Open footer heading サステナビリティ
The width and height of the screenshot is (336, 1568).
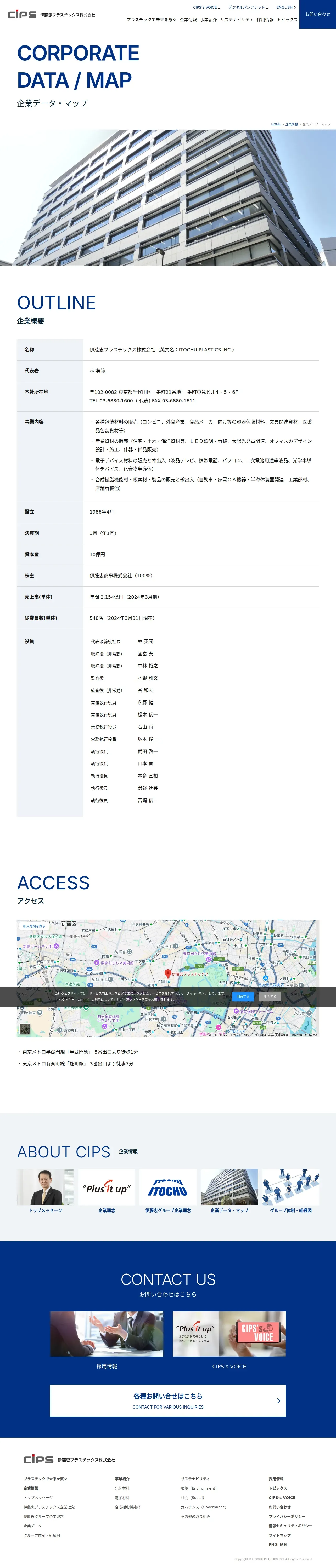click(x=195, y=1479)
